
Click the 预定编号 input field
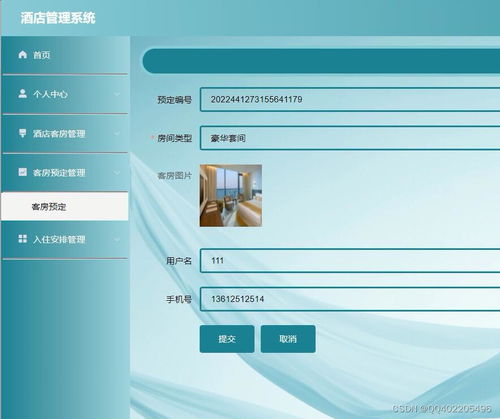tap(350, 99)
